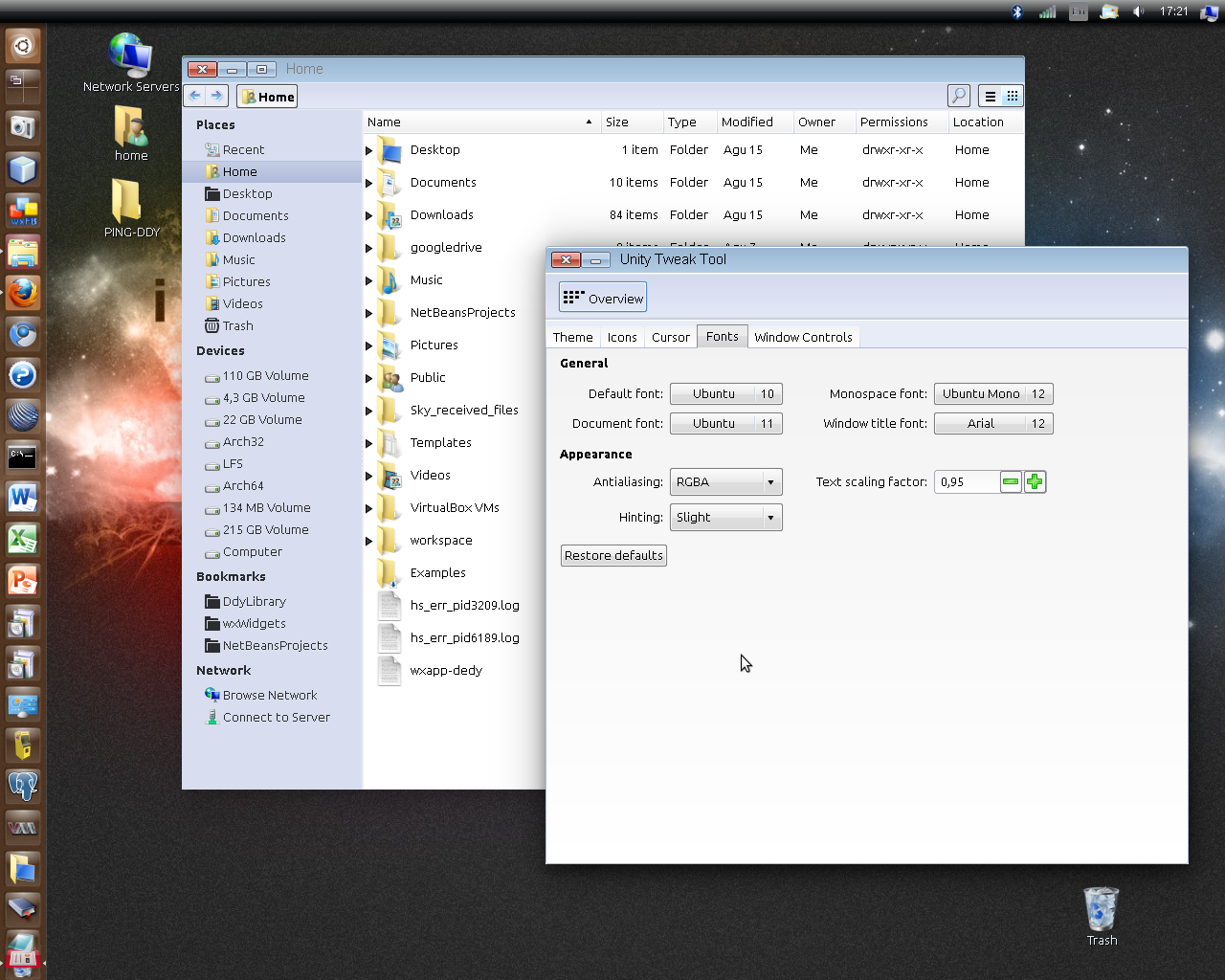Screen dimensions: 1225x980
Task: Switch to the Theme tab
Action: 572,336
